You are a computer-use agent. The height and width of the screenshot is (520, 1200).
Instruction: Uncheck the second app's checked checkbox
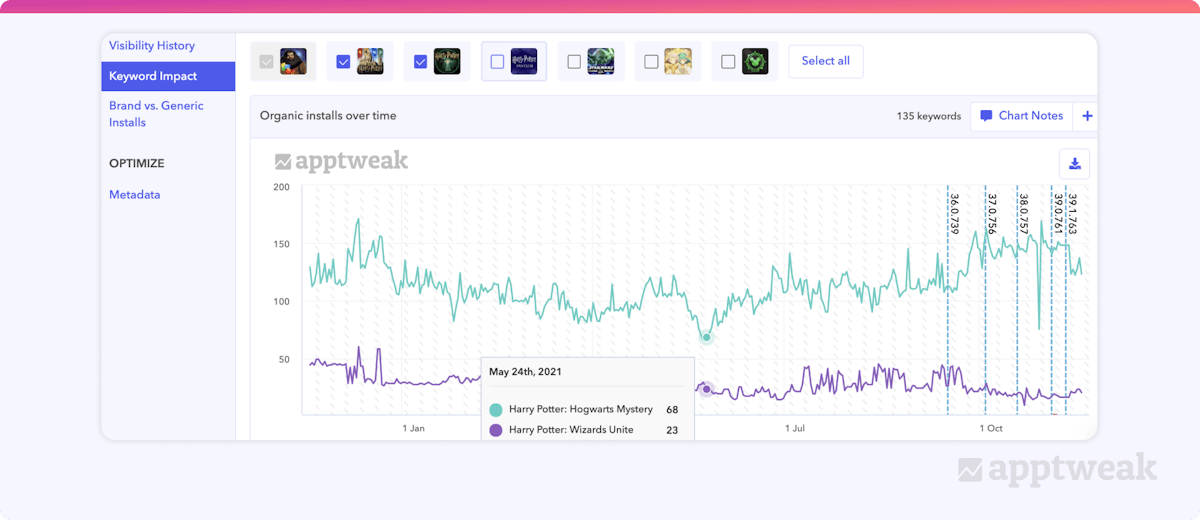[344, 62]
